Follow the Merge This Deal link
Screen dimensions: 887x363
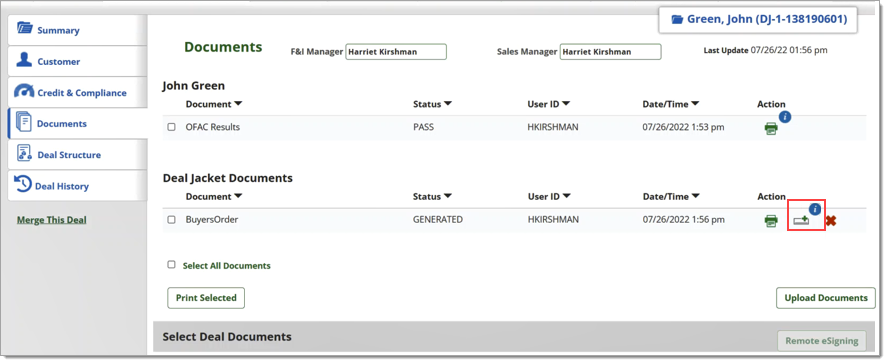51,220
